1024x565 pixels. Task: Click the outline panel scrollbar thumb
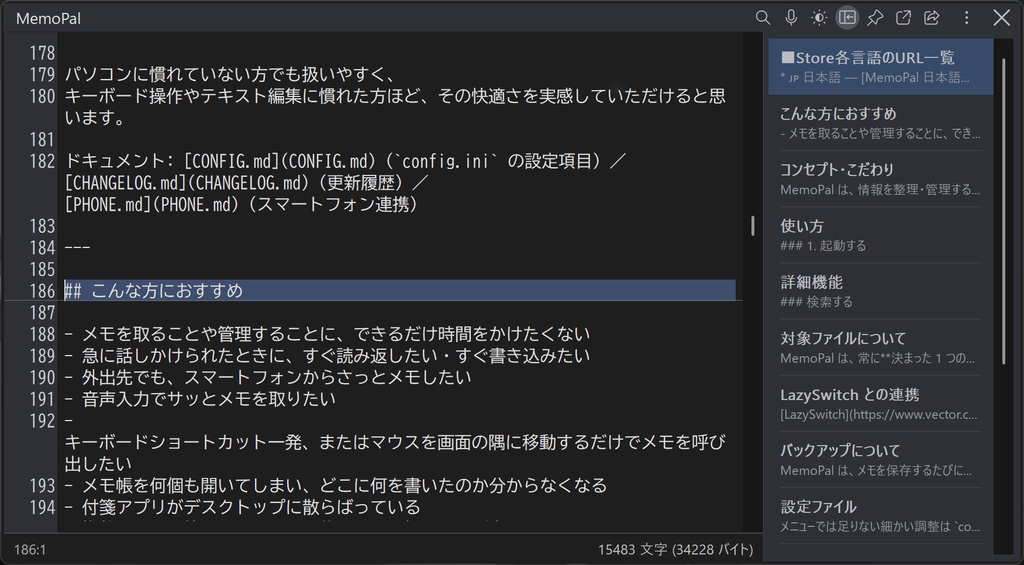tap(1004, 212)
